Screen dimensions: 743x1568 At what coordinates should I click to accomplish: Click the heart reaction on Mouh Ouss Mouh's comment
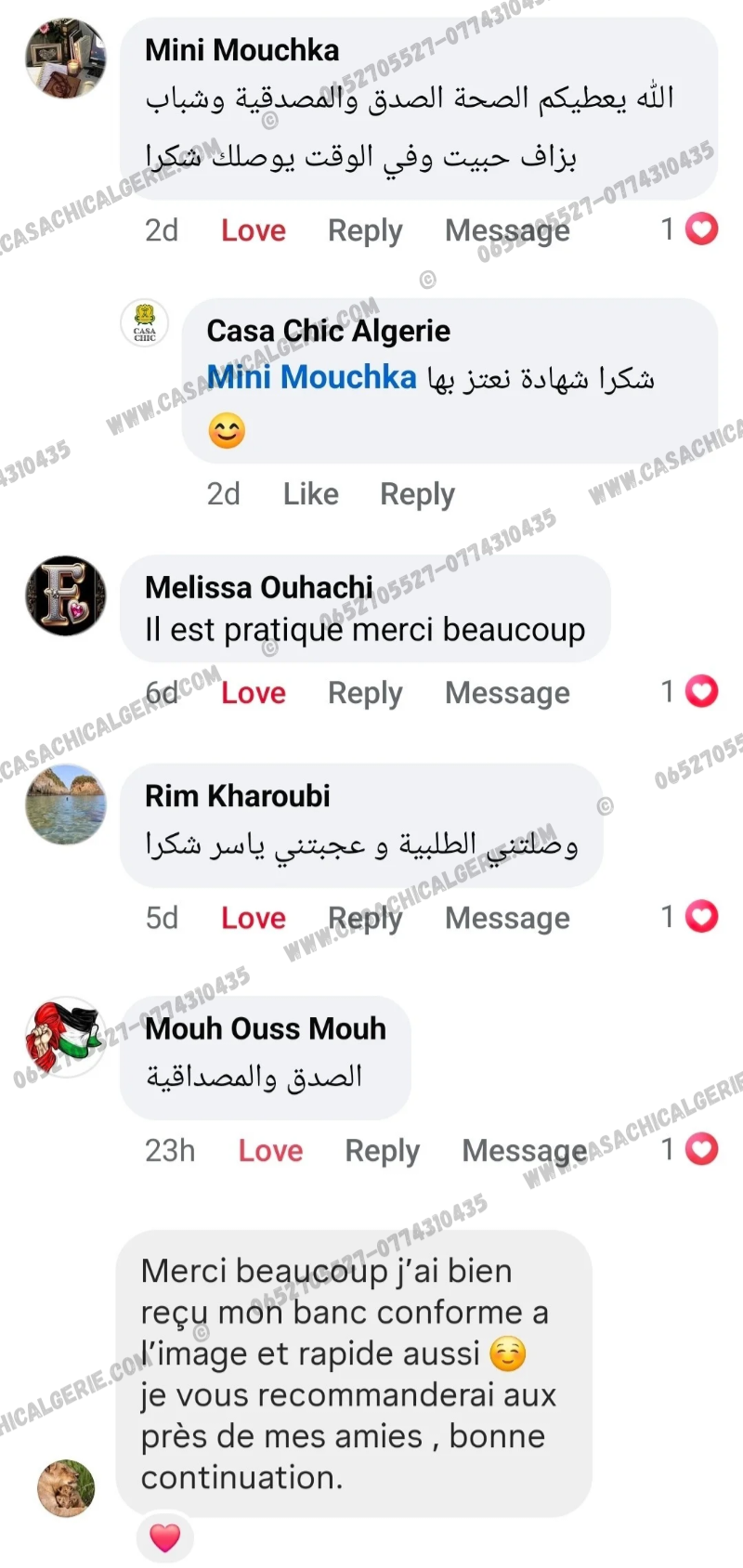[701, 1149]
